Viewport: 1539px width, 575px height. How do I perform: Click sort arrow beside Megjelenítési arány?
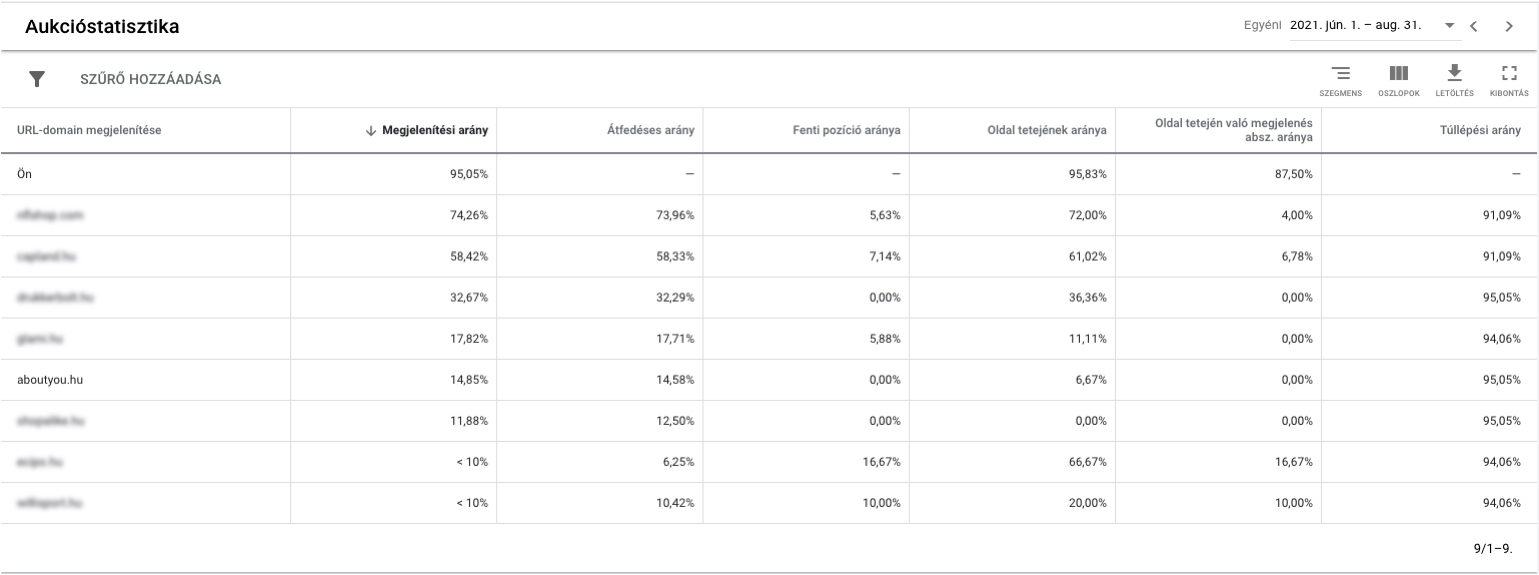(x=370, y=130)
